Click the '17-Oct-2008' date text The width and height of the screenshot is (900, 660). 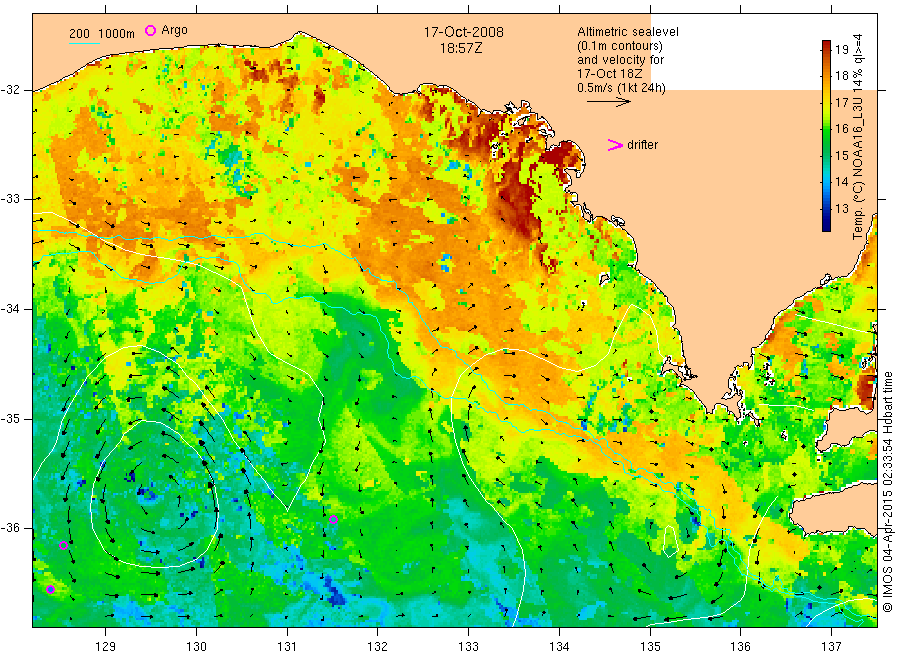point(464,32)
